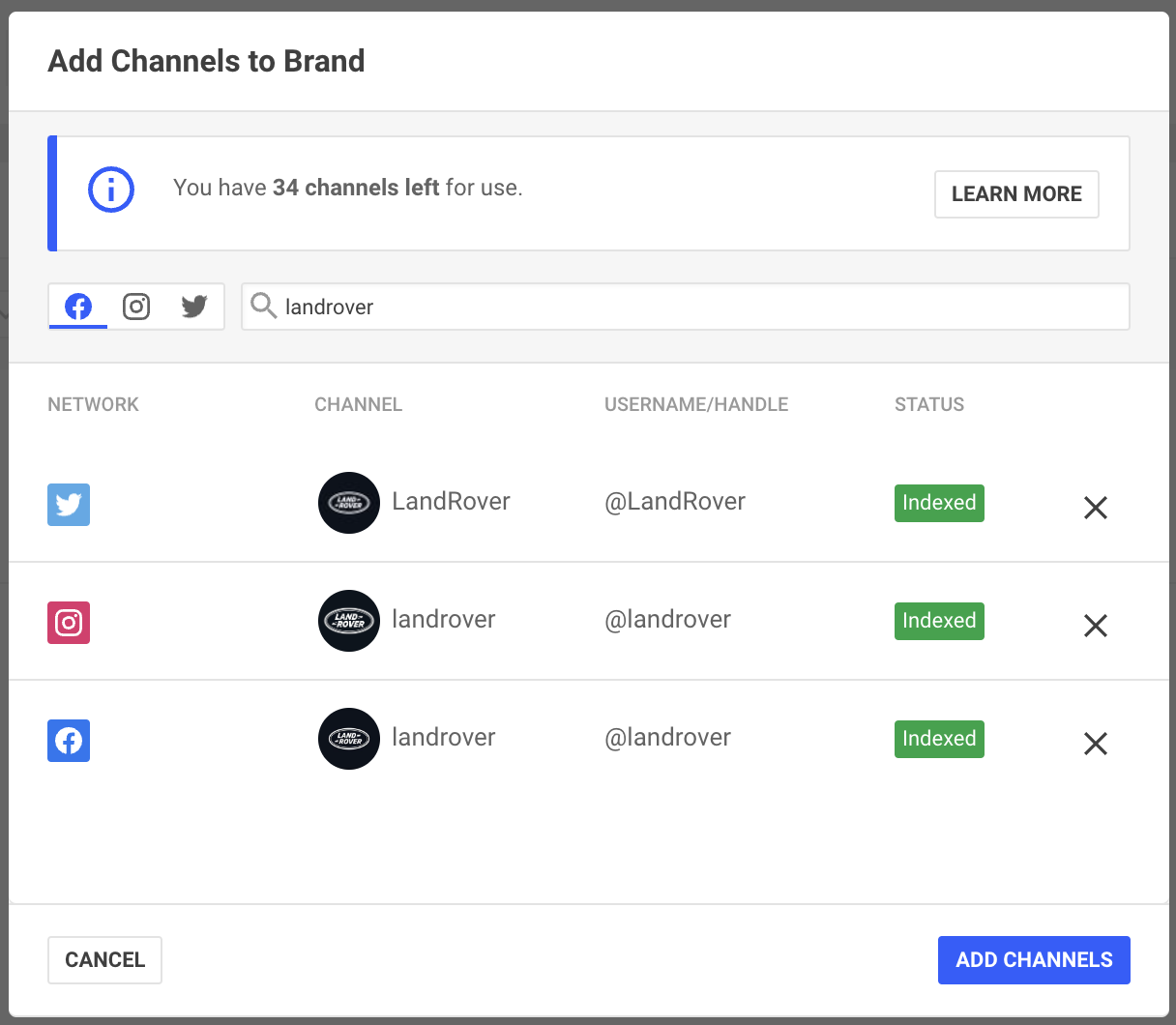Click the Cancel button

point(104,960)
